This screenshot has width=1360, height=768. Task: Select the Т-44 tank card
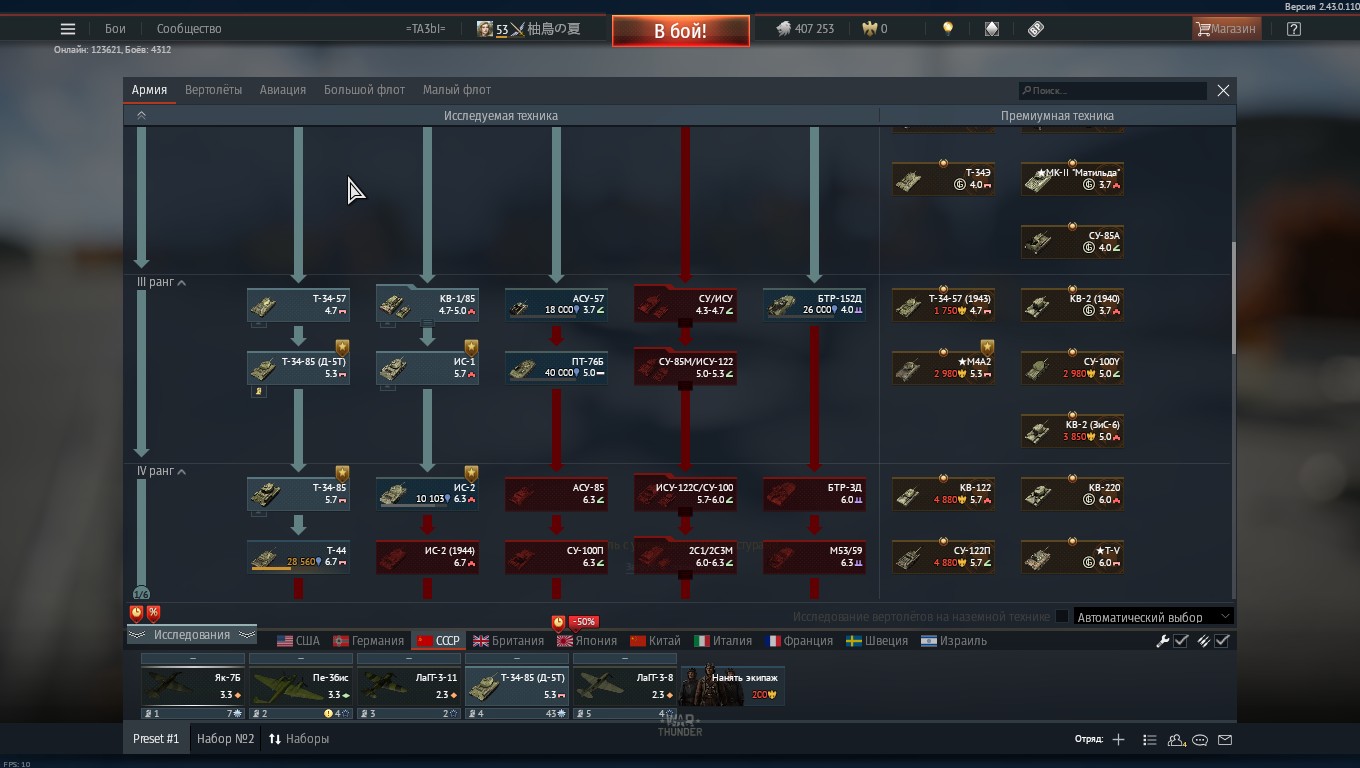(x=298, y=557)
